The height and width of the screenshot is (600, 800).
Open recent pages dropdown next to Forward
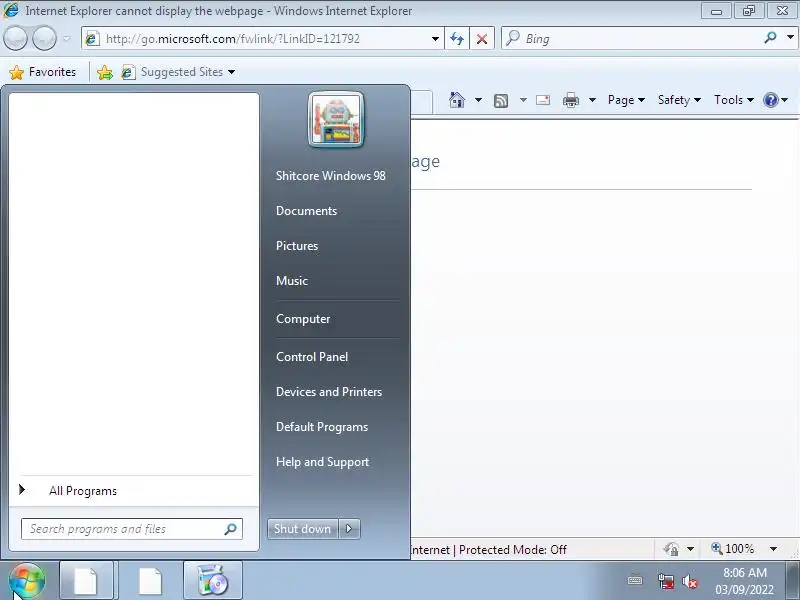pos(67,39)
